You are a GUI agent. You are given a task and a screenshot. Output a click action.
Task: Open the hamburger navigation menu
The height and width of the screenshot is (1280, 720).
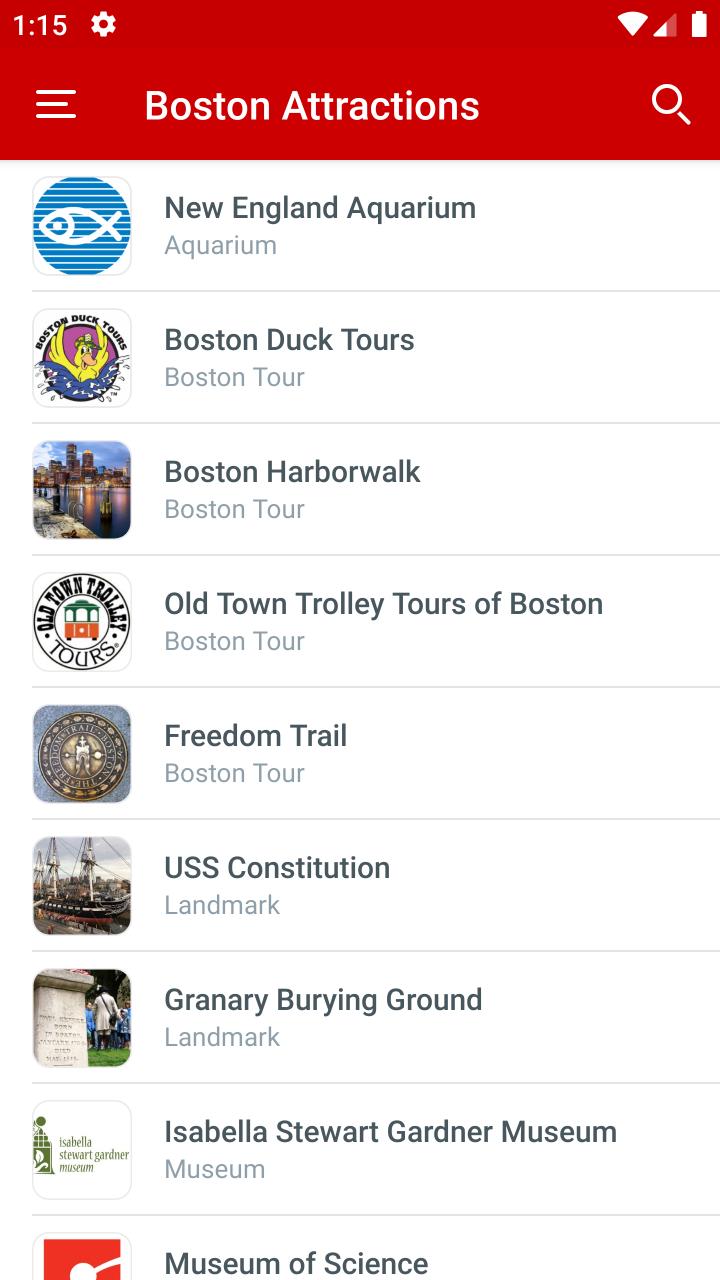tap(56, 105)
